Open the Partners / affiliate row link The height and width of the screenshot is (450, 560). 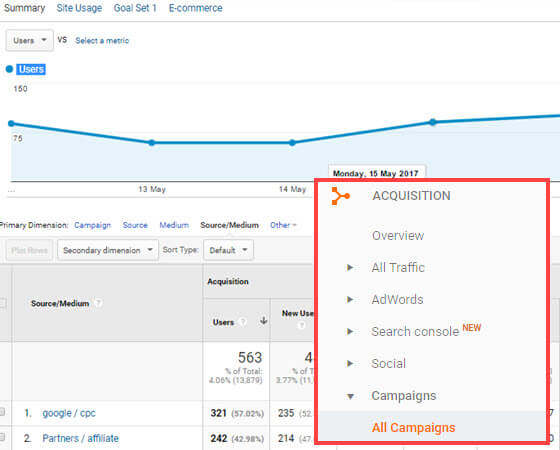tap(80, 438)
